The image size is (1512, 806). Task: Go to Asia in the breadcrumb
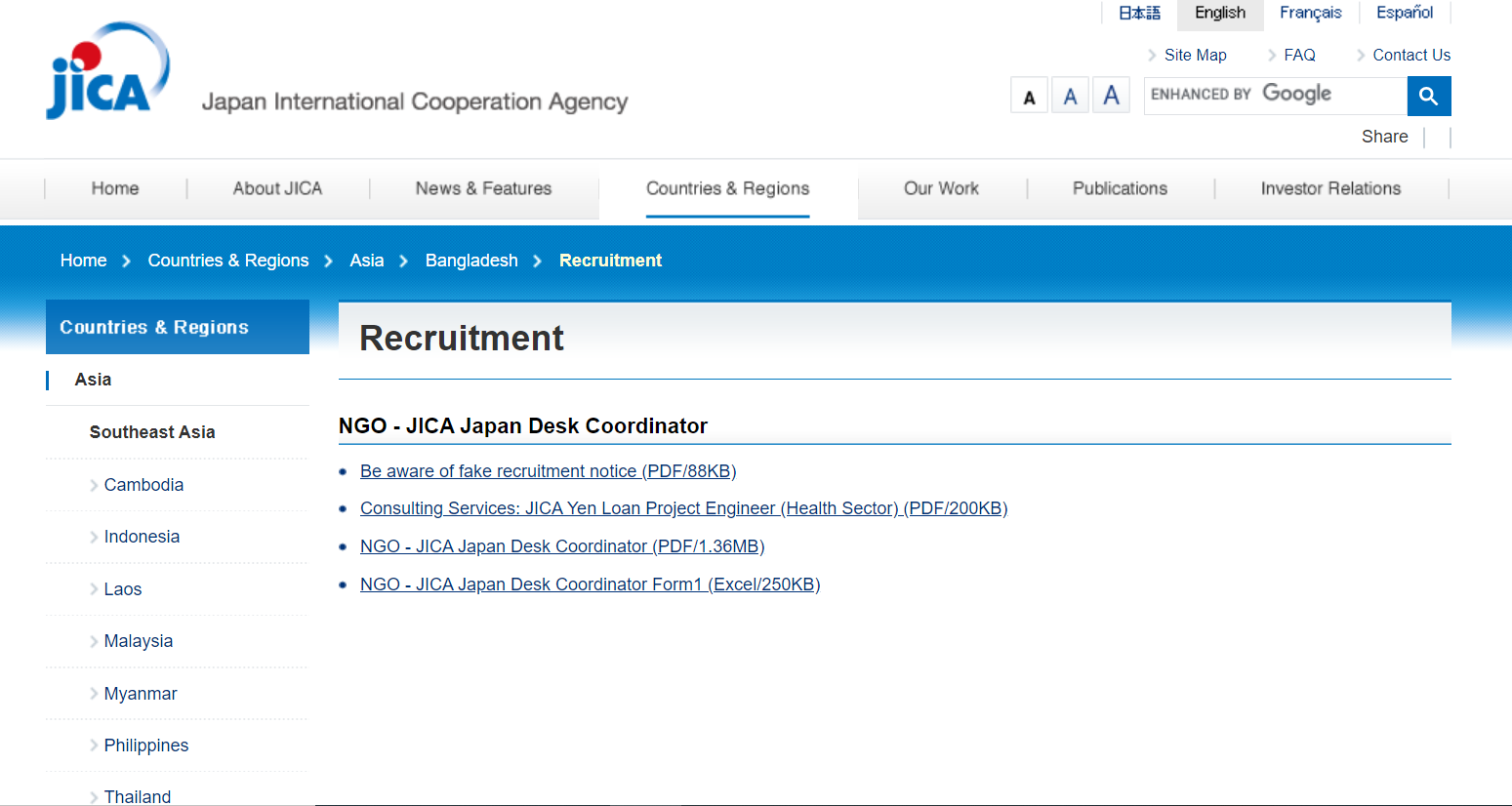[367, 261]
